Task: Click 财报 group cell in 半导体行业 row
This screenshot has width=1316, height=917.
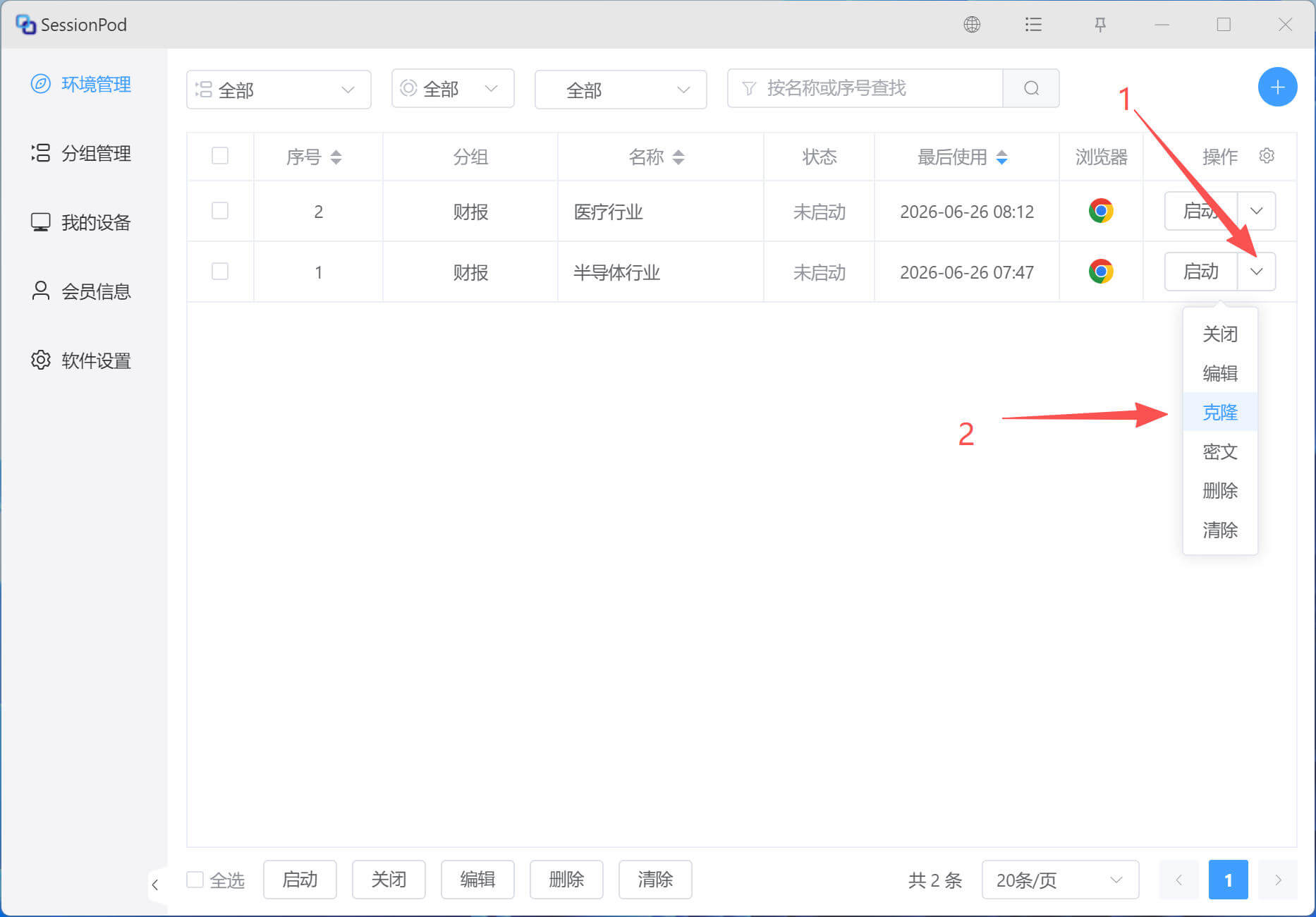Action: click(470, 272)
